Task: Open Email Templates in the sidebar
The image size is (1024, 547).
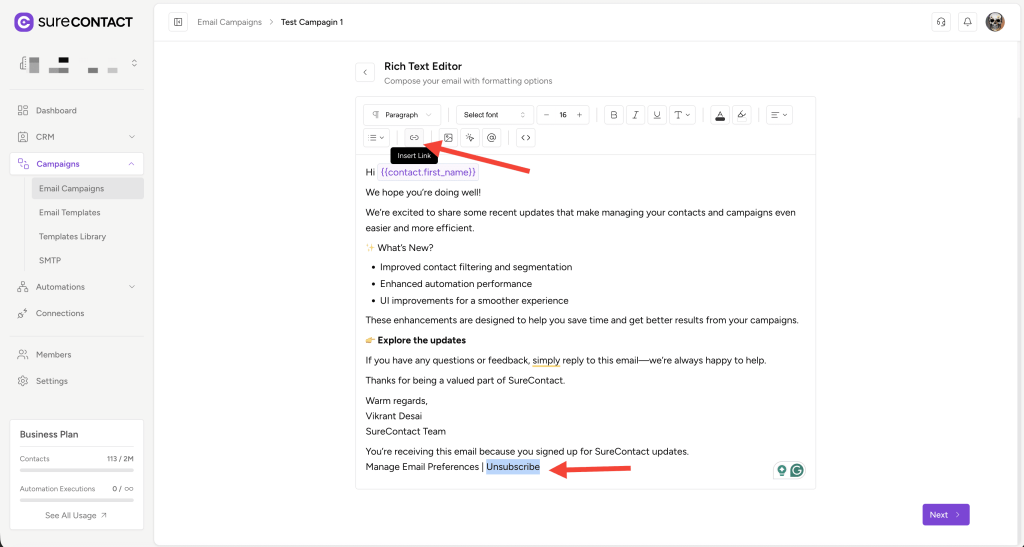Action: [x=69, y=212]
